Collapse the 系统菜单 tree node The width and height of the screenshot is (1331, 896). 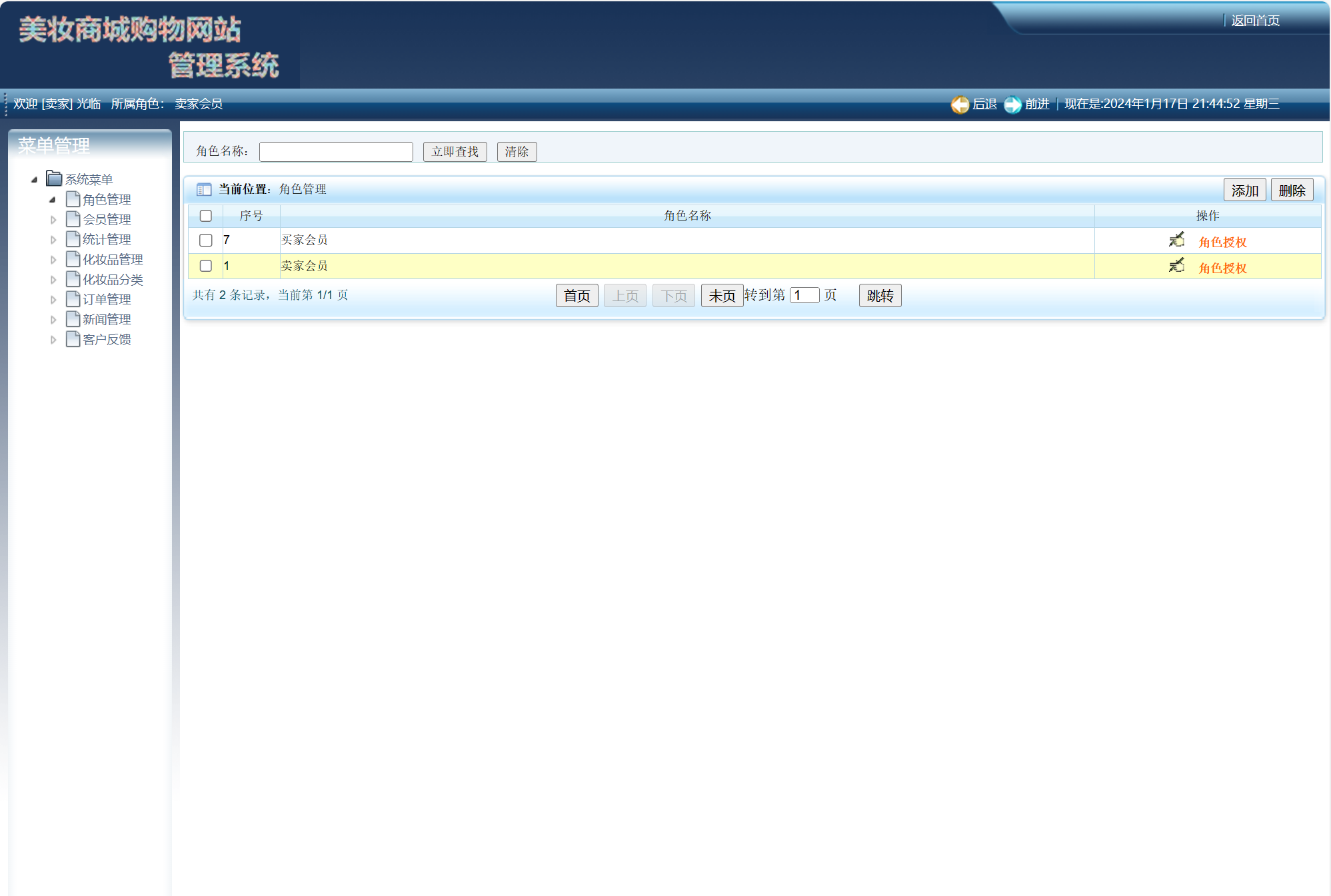35,179
